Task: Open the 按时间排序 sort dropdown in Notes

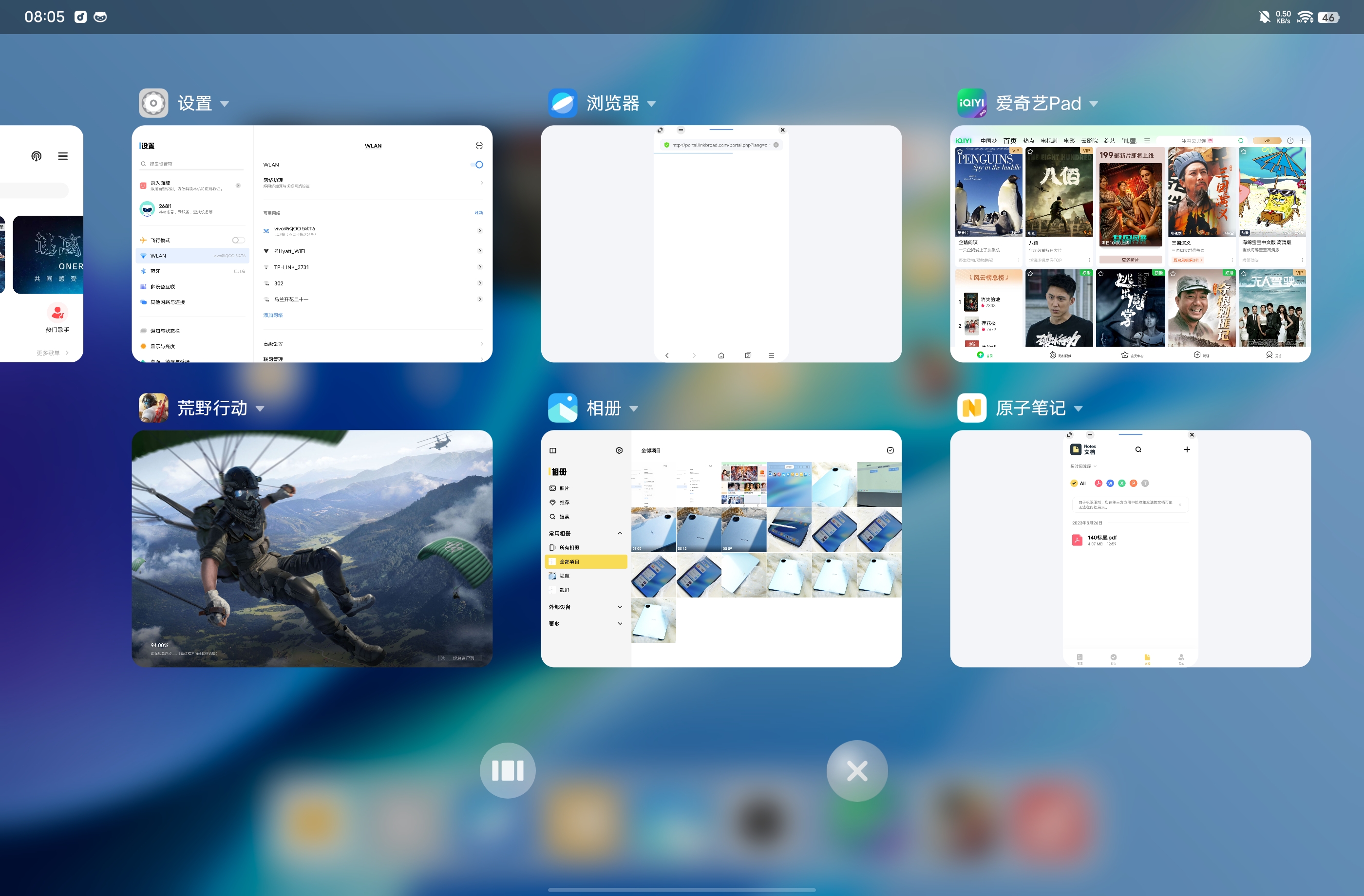Action: coord(1083,467)
